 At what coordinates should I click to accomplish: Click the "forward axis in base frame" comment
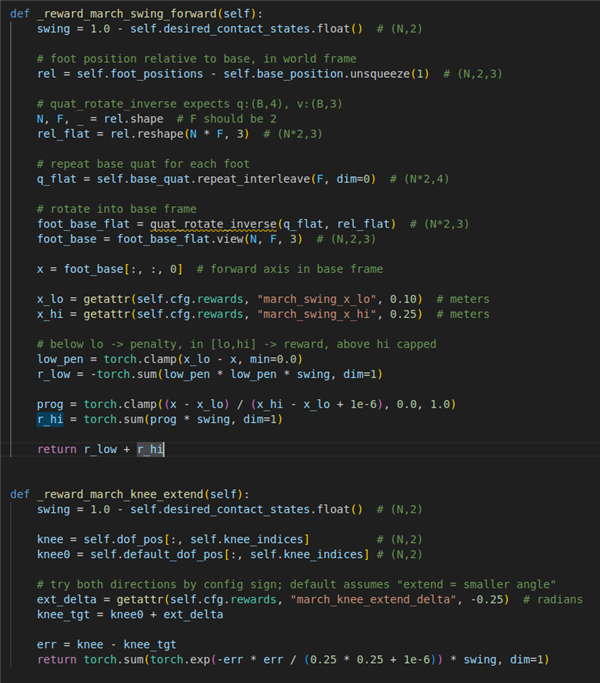click(291, 268)
